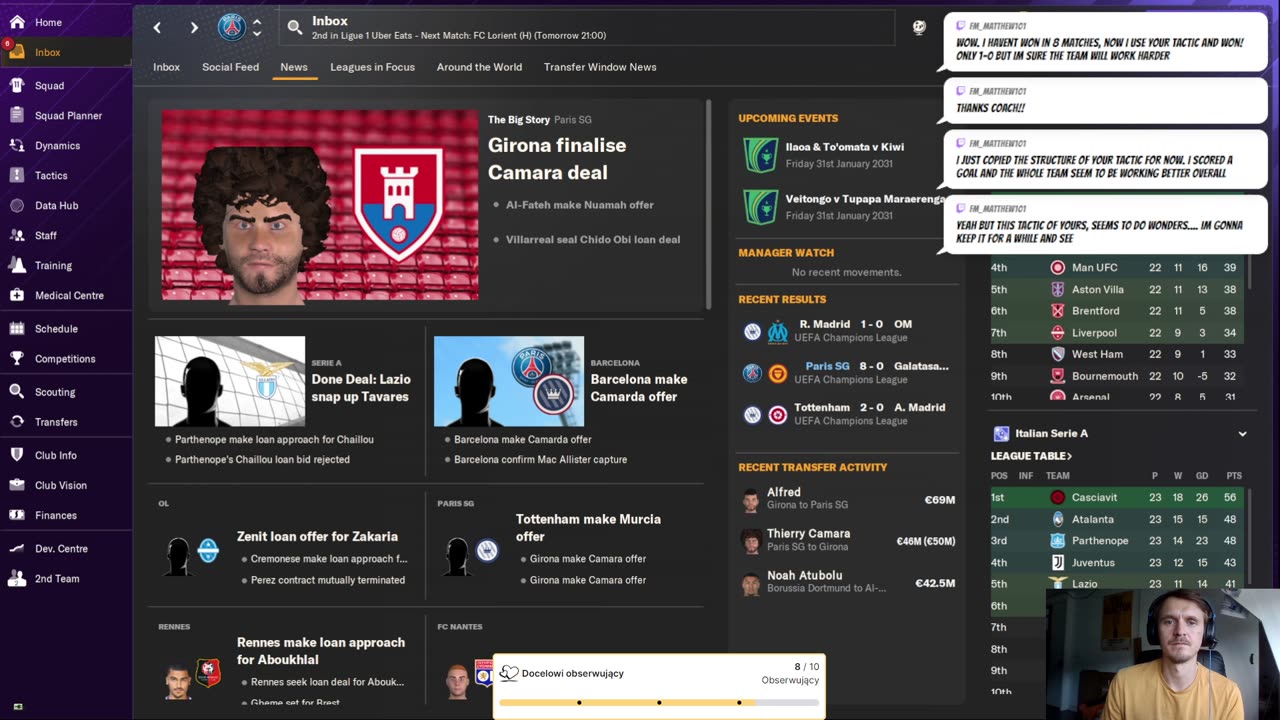Viewport: 1280px width, 720px height.
Task: Open Alfred transfer to Paris SG entry
Action: [x=848, y=499]
